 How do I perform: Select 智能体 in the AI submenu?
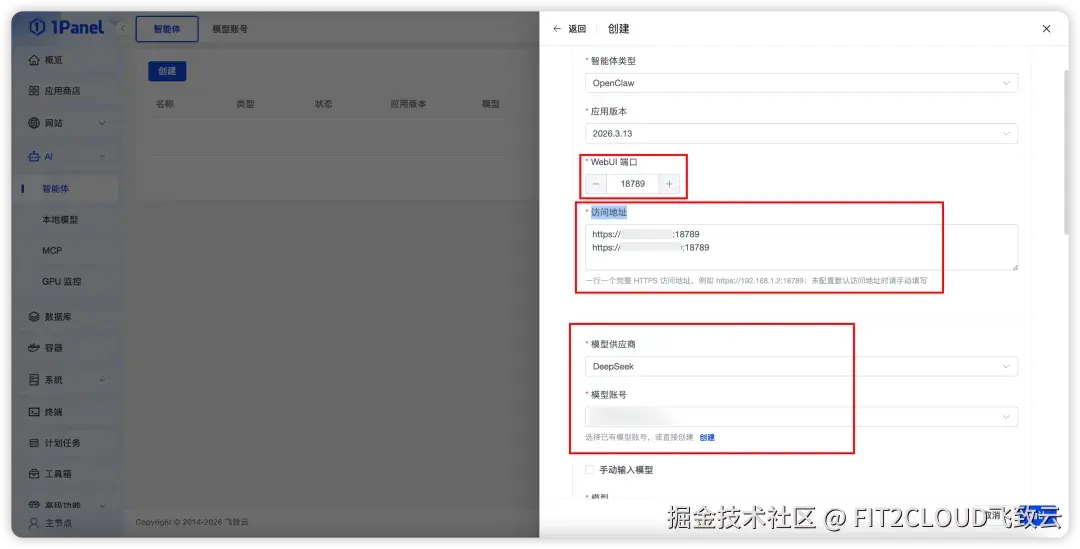coord(56,189)
